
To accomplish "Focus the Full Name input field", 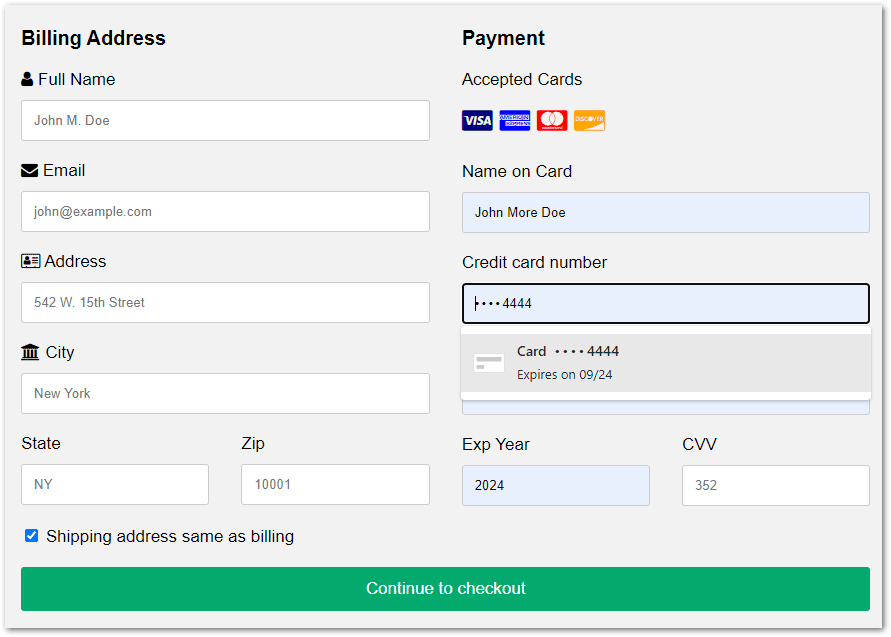I will tap(225, 120).
